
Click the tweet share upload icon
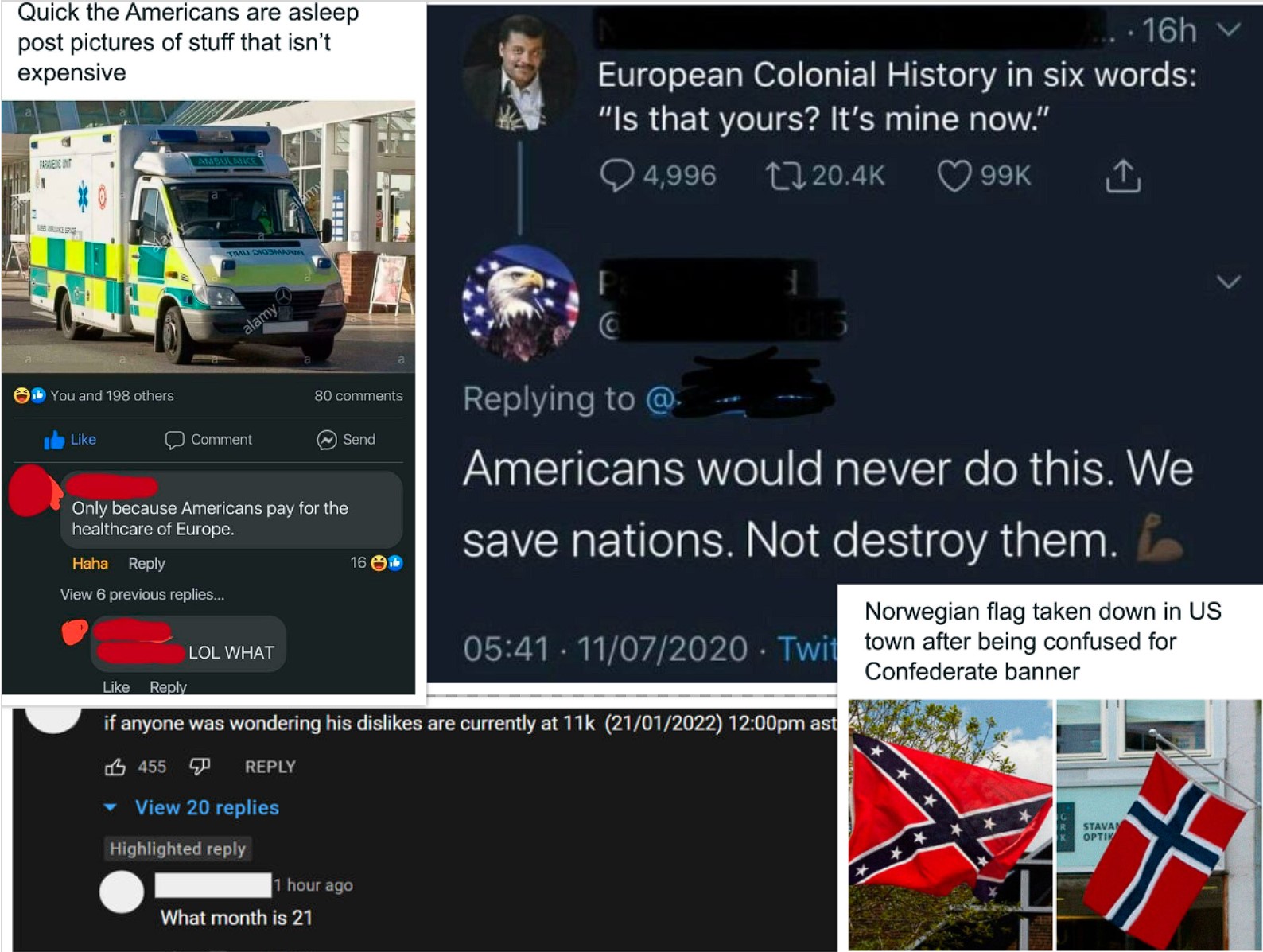click(1122, 176)
